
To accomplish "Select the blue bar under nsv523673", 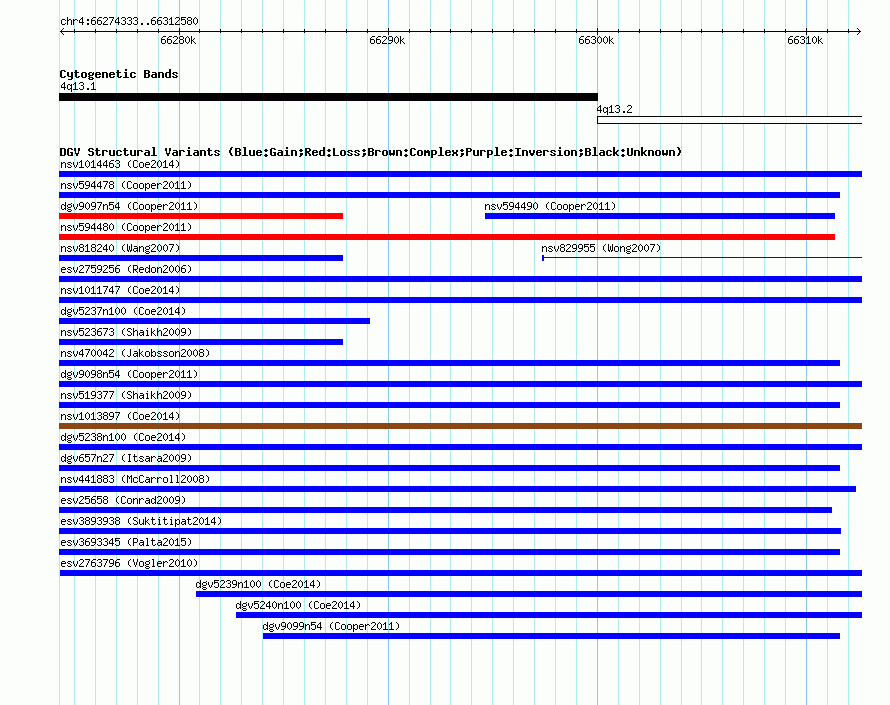I will [x=201, y=342].
